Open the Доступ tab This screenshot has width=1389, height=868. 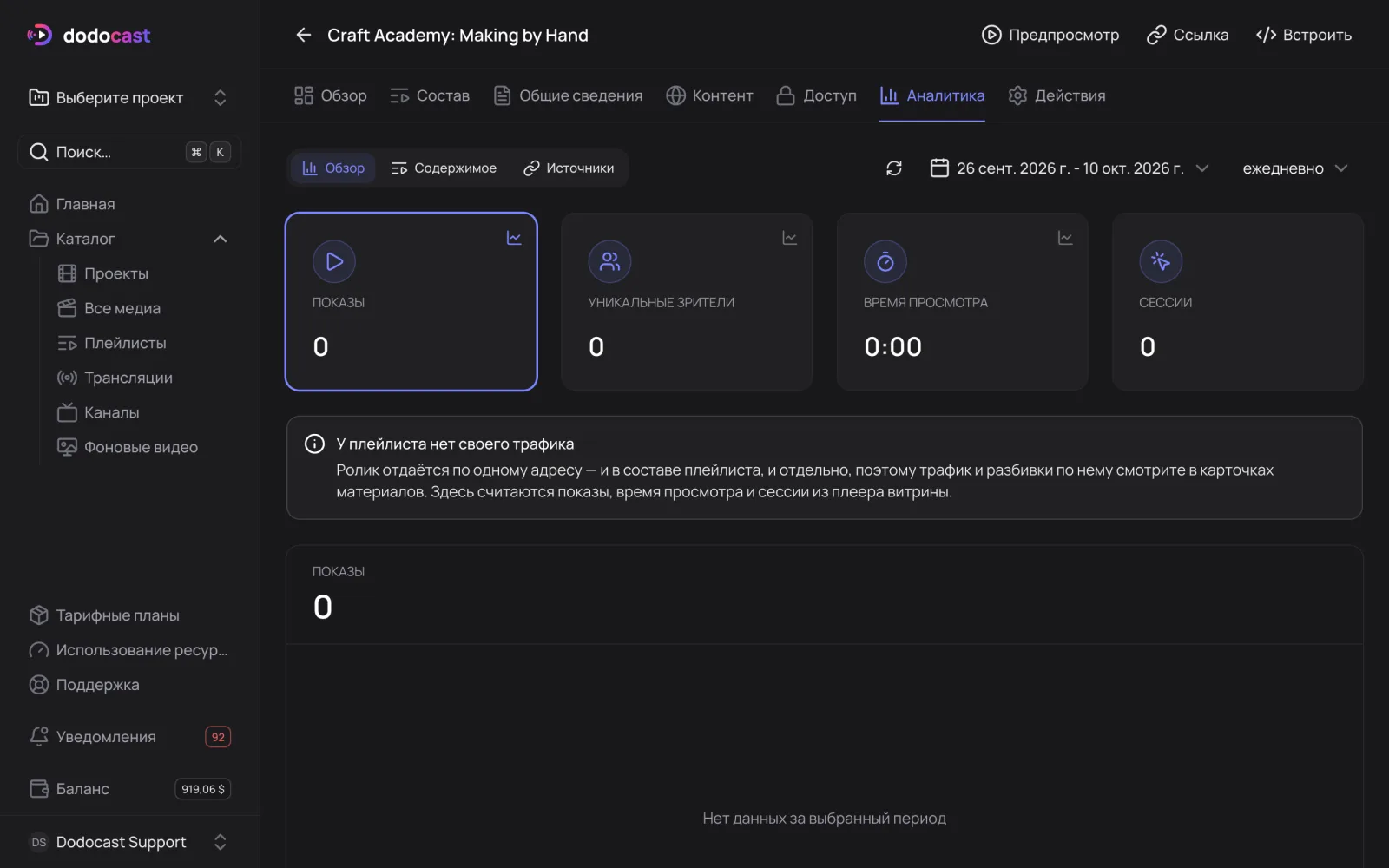[816, 95]
